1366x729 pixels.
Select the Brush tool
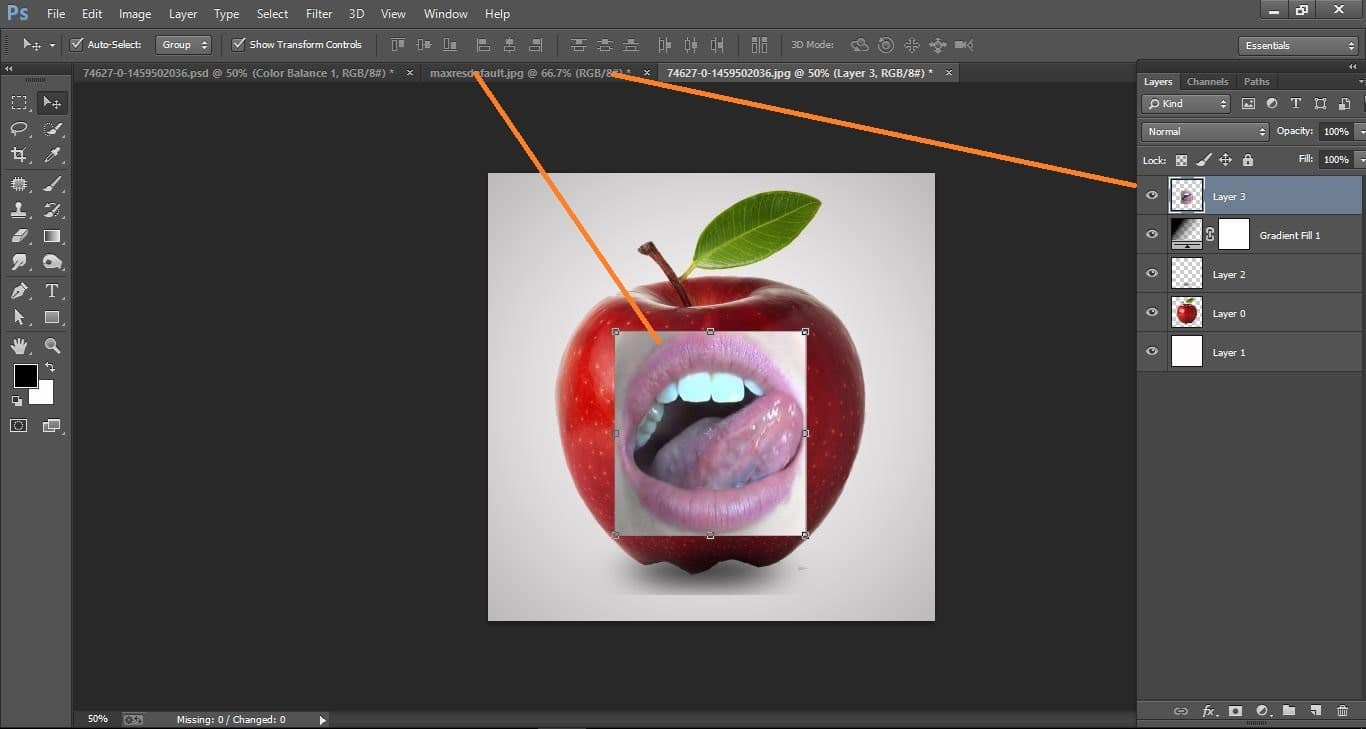point(52,182)
